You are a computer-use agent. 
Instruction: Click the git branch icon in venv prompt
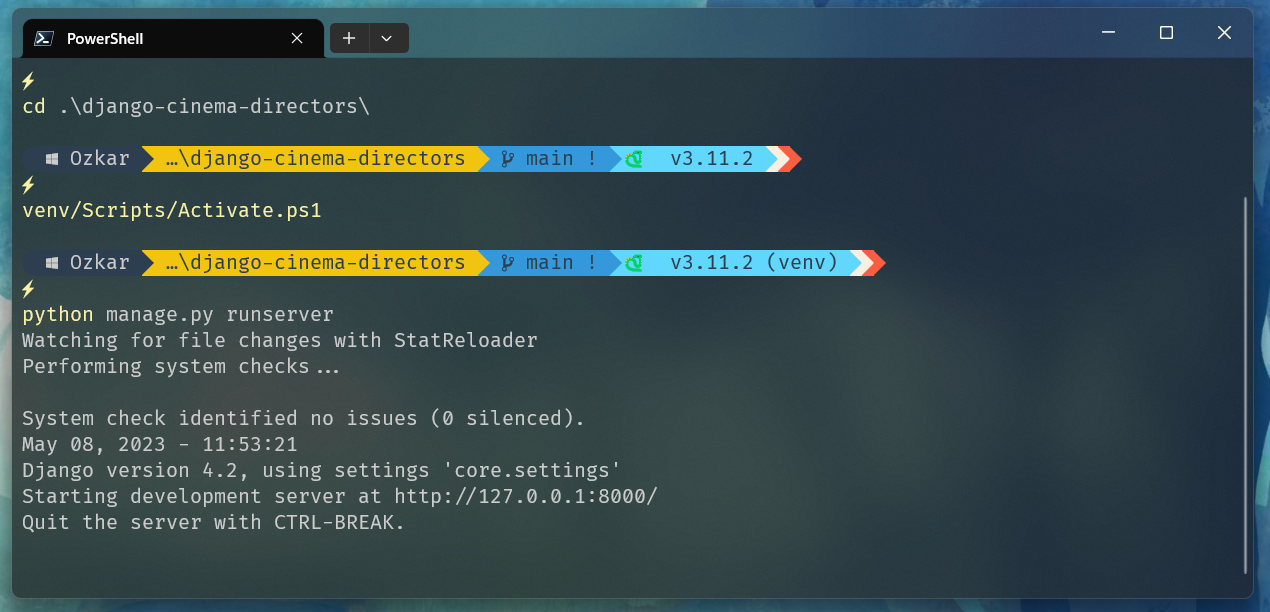click(x=507, y=262)
